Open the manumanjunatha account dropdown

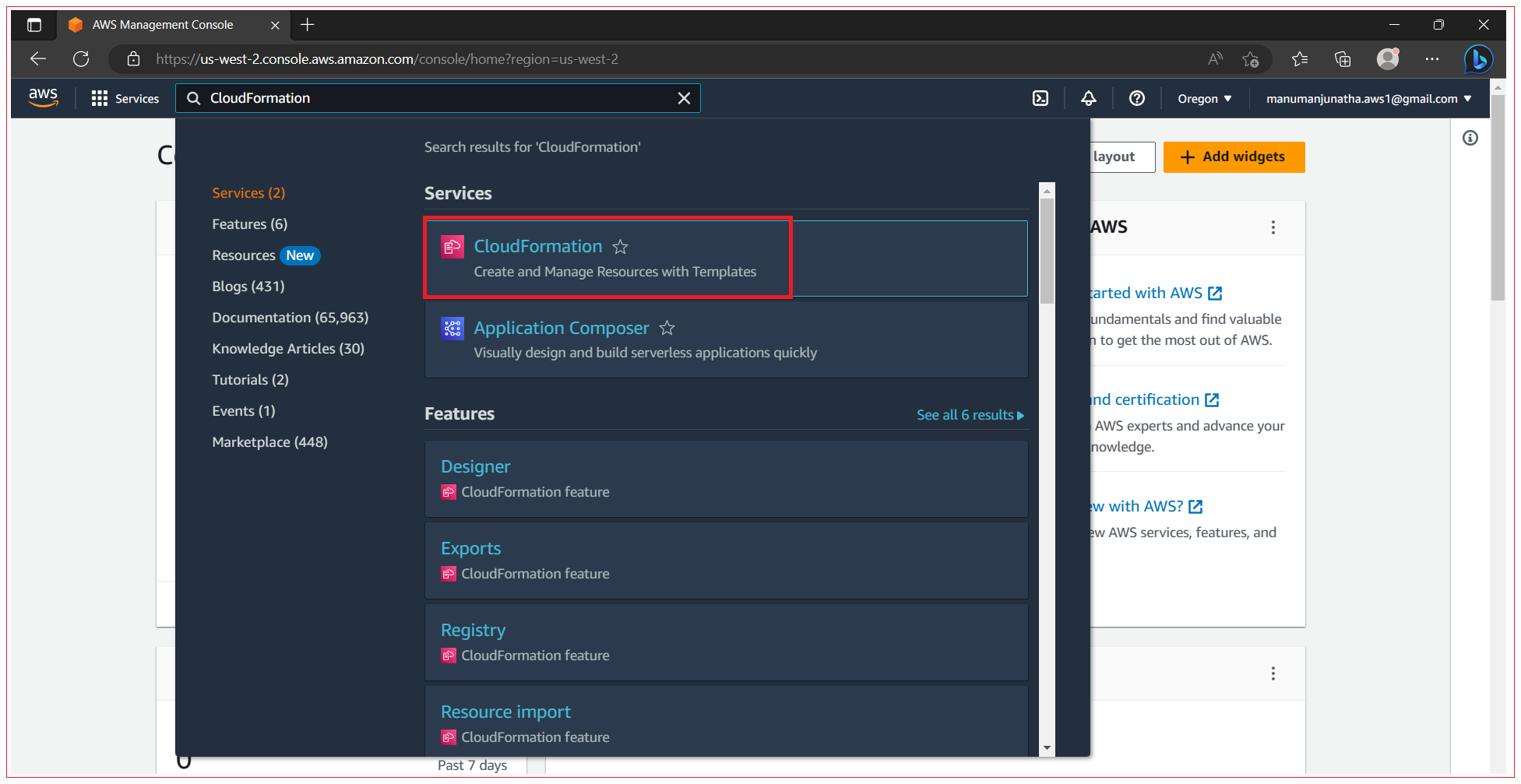point(1368,99)
